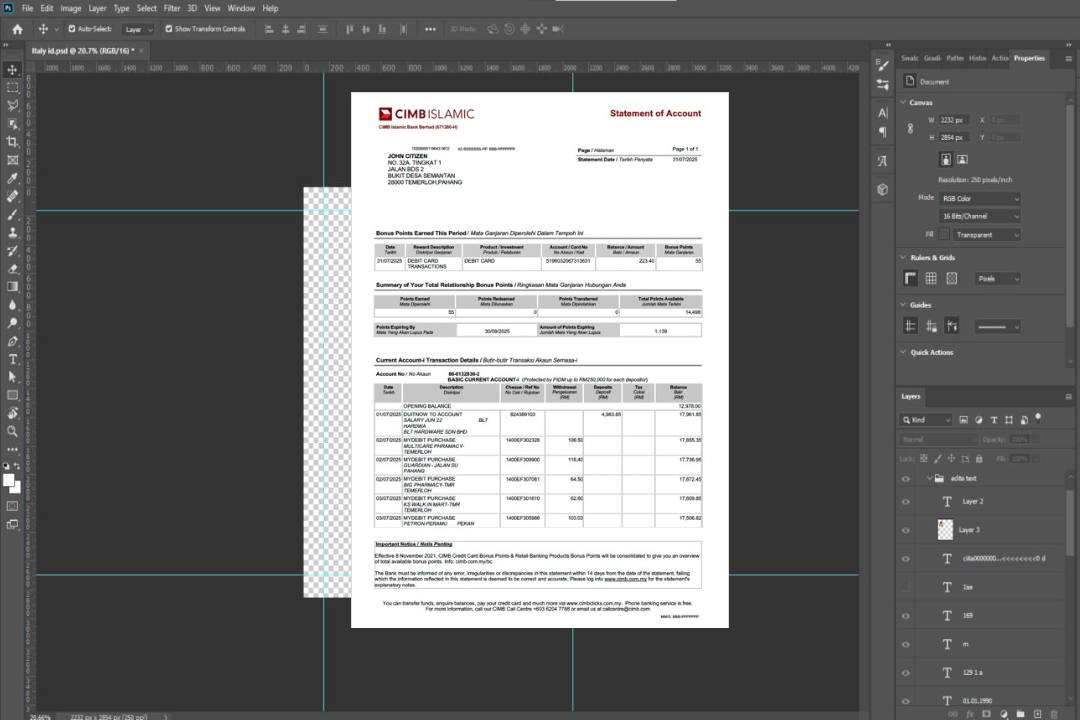Open the Transparent fill dropdown
The width and height of the screenshot is (1080, 720).
986,235
